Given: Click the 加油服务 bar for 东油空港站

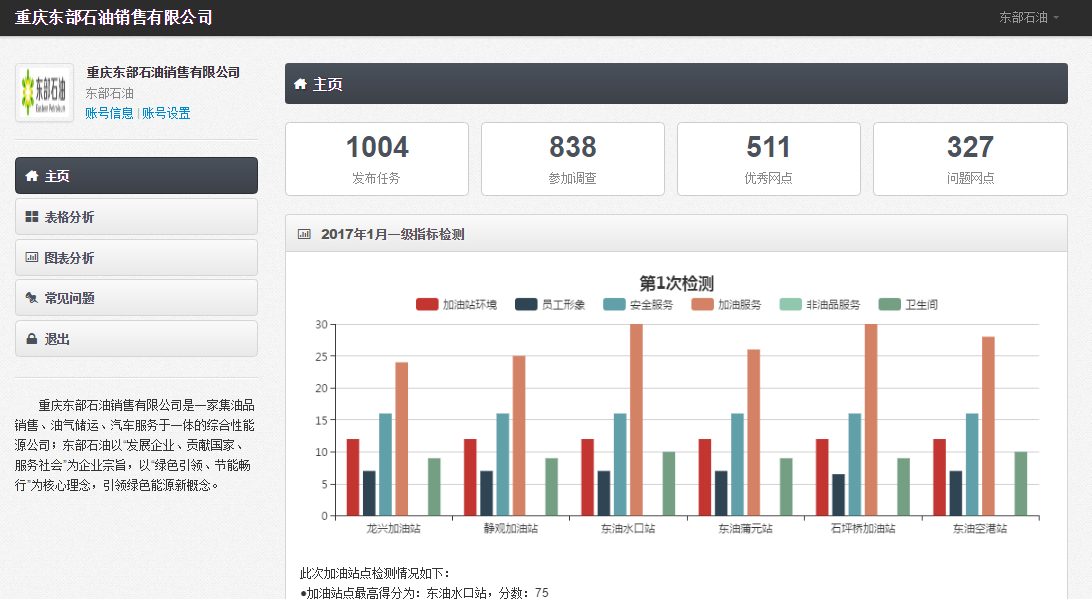Looking at the screenshot, I should click(988, 426).
